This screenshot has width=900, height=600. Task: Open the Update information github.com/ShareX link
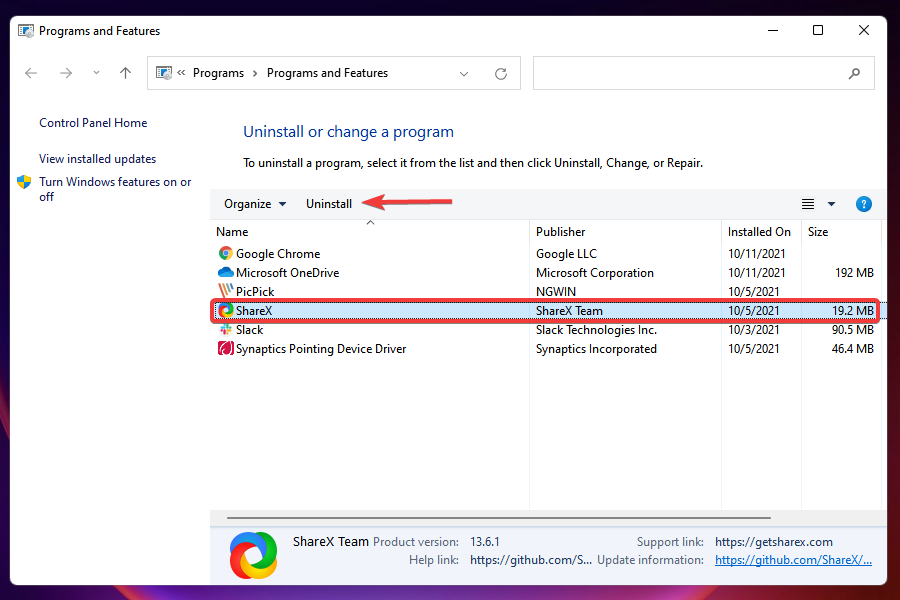[793, 560]
